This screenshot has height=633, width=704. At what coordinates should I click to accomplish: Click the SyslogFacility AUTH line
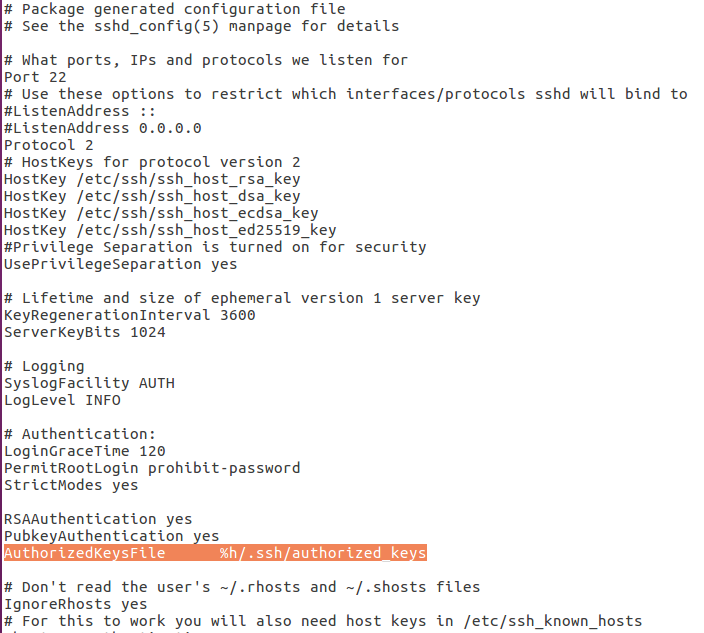click(89, 383)
